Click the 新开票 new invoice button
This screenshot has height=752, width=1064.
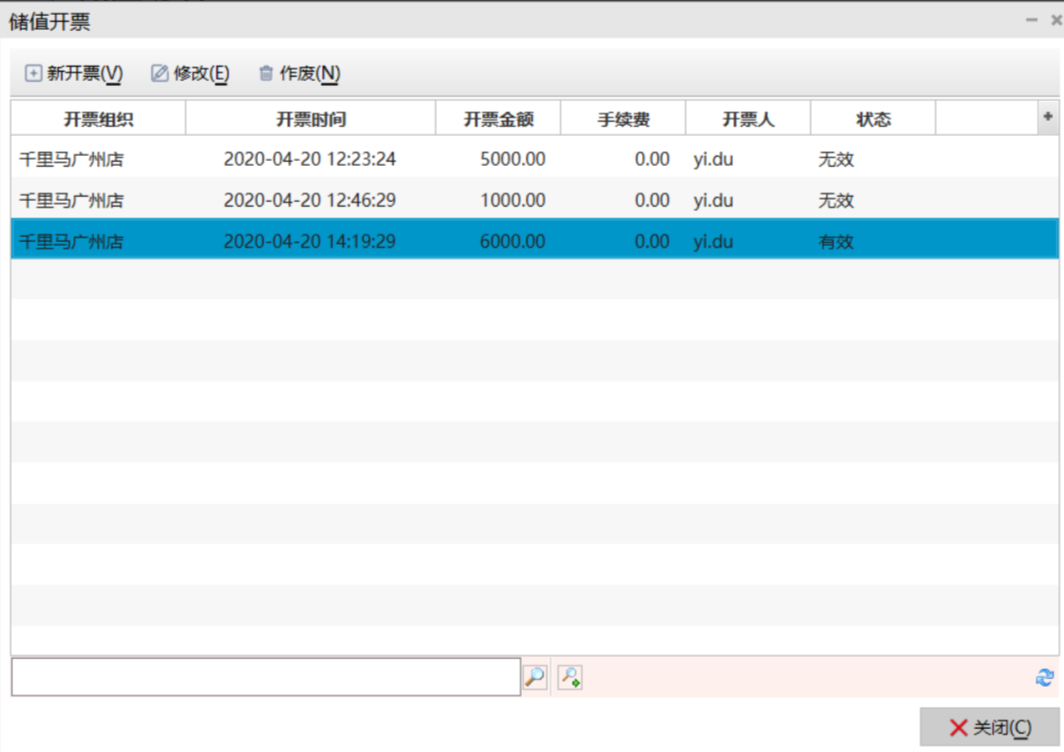[x=74, y=73]
